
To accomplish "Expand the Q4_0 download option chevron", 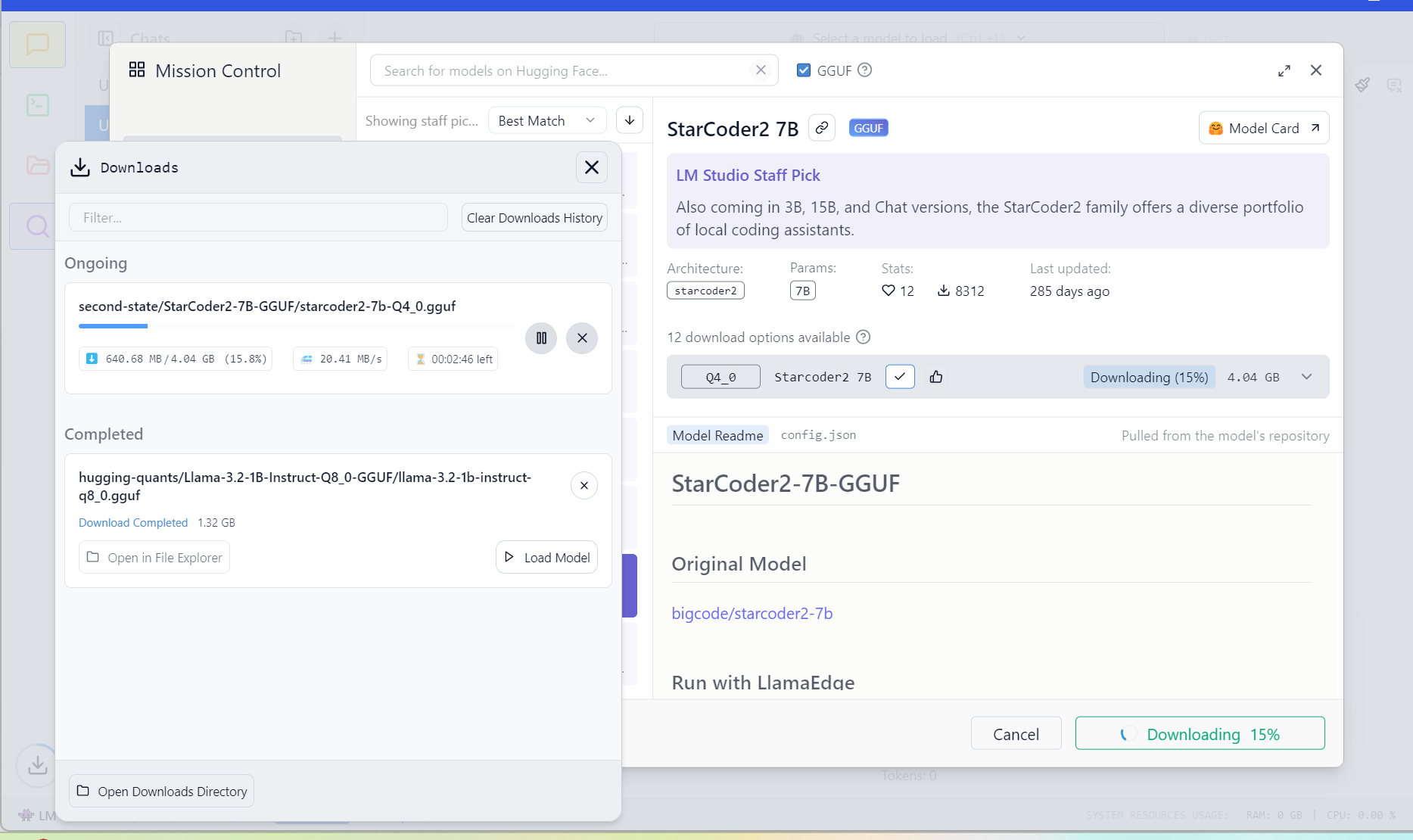I will tap(1306, 377).
